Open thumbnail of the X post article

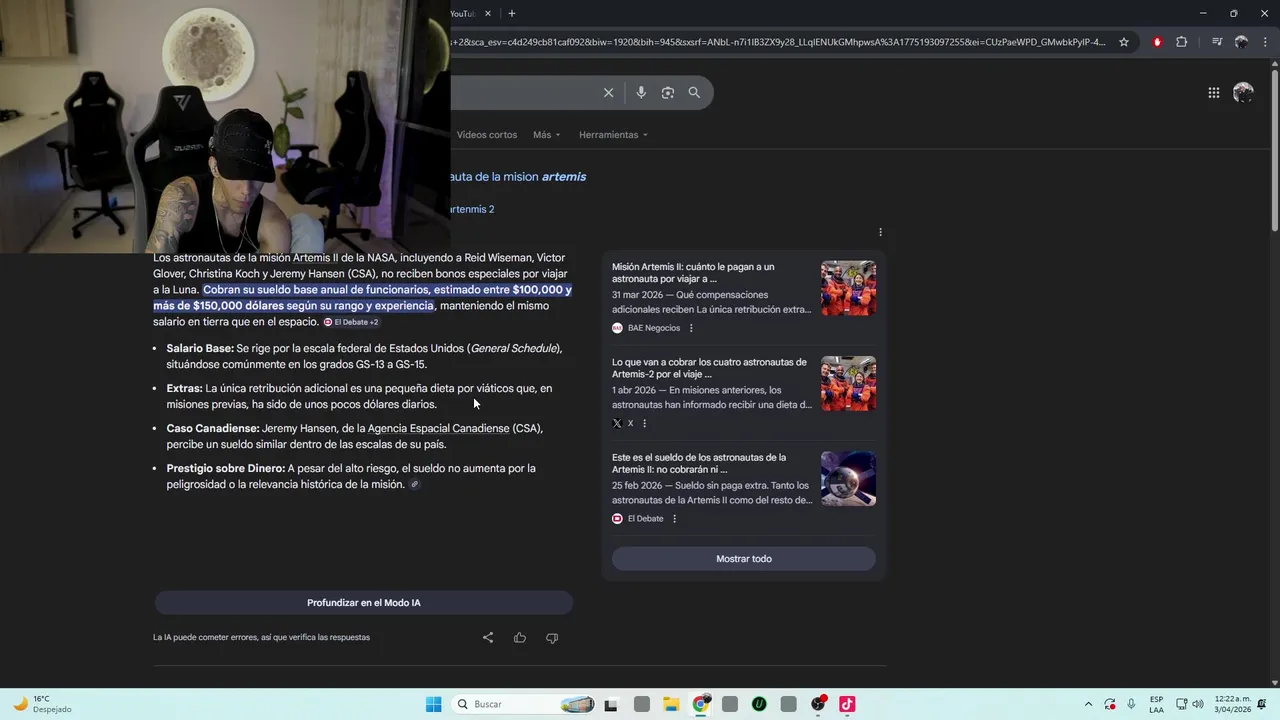coord(848,383)
